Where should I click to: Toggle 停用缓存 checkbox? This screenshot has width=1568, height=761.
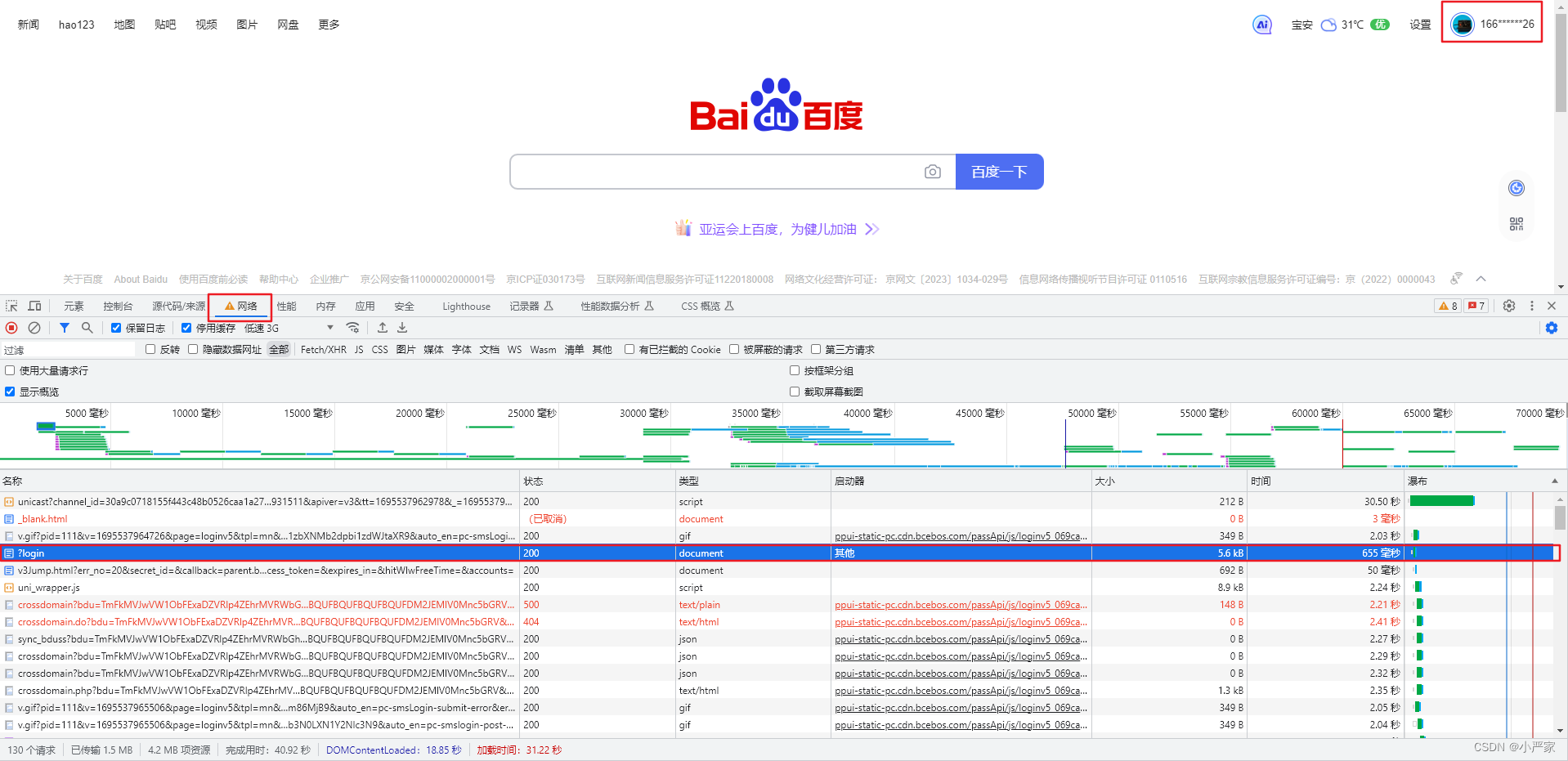point(186,328)
